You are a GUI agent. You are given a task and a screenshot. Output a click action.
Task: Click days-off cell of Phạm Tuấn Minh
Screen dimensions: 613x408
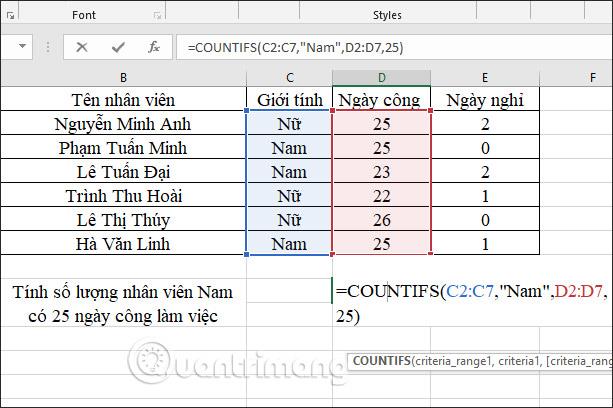485,147
